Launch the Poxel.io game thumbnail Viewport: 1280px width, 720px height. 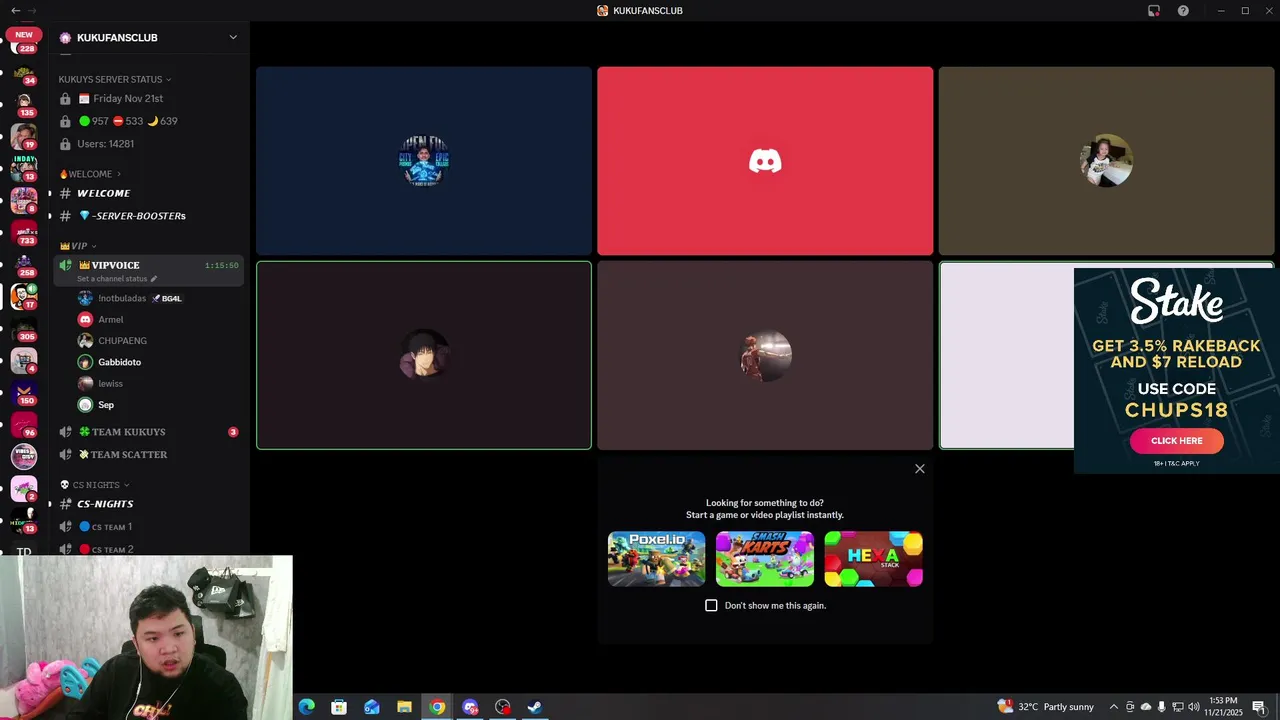[656, 559]
